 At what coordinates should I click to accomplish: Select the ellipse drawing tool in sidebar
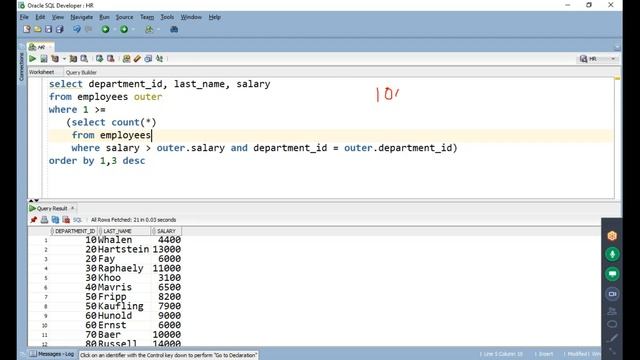click(612, 324)
